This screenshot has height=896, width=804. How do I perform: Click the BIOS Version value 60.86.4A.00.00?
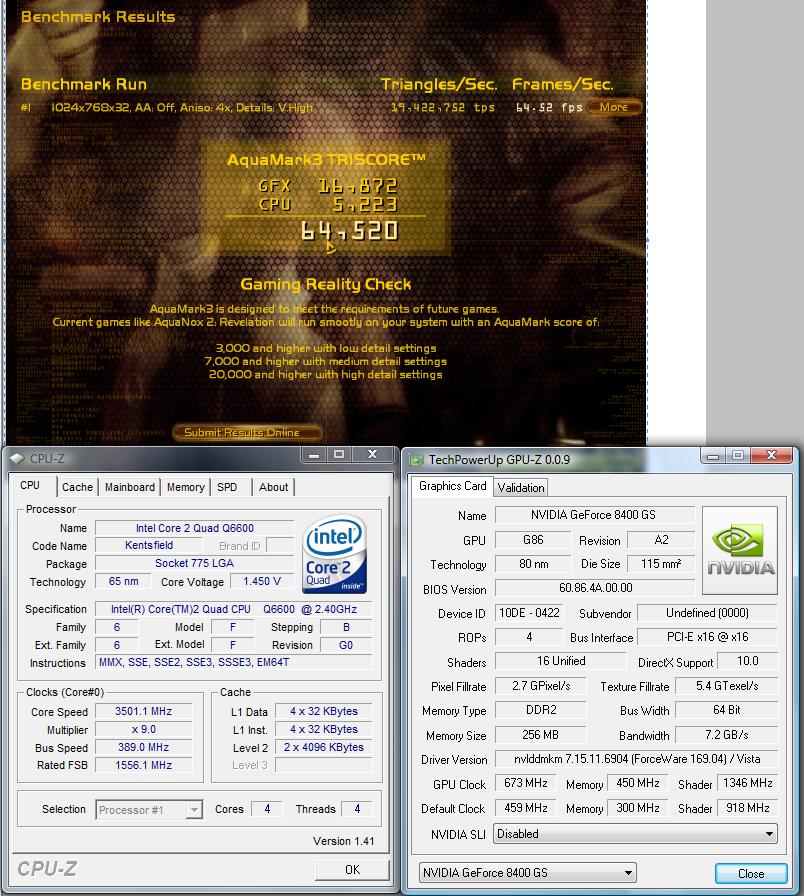(595, 588)
